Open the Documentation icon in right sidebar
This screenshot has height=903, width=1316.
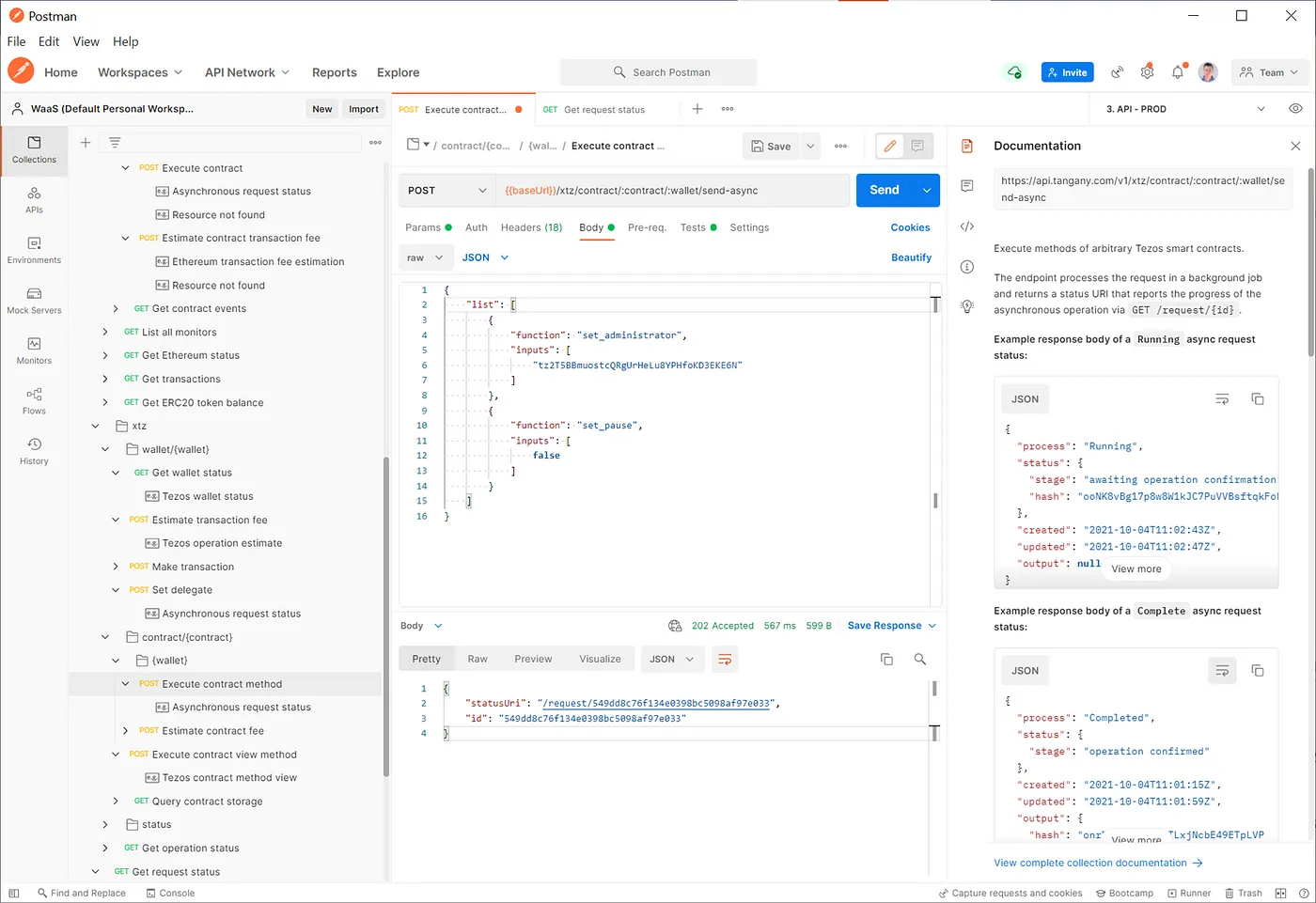point(967,146)
